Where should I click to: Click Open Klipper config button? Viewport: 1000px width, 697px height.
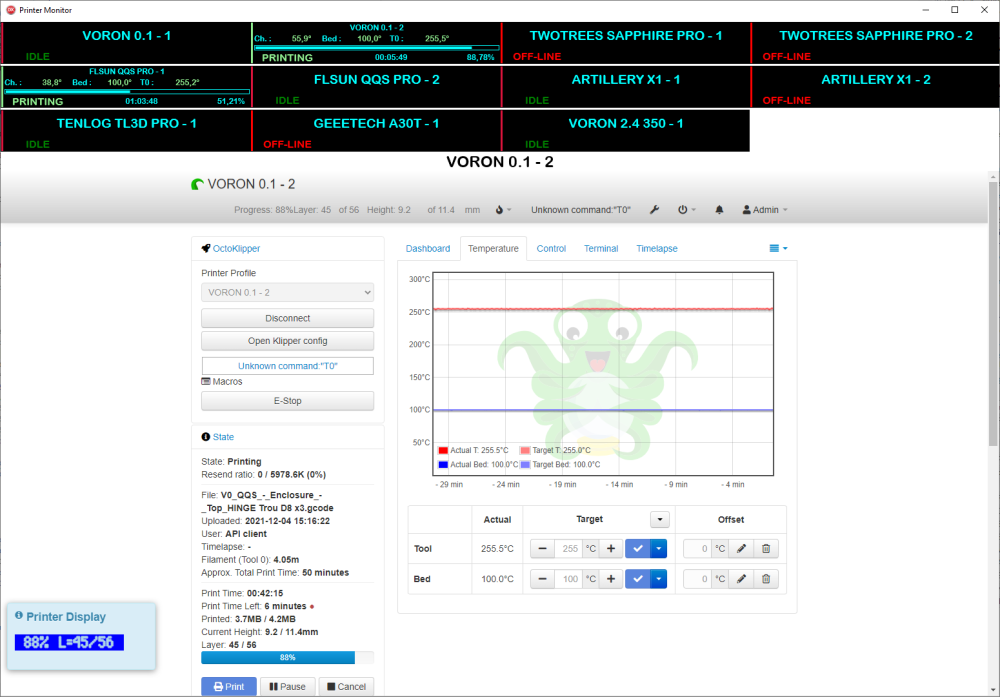(x=288, y=341)
